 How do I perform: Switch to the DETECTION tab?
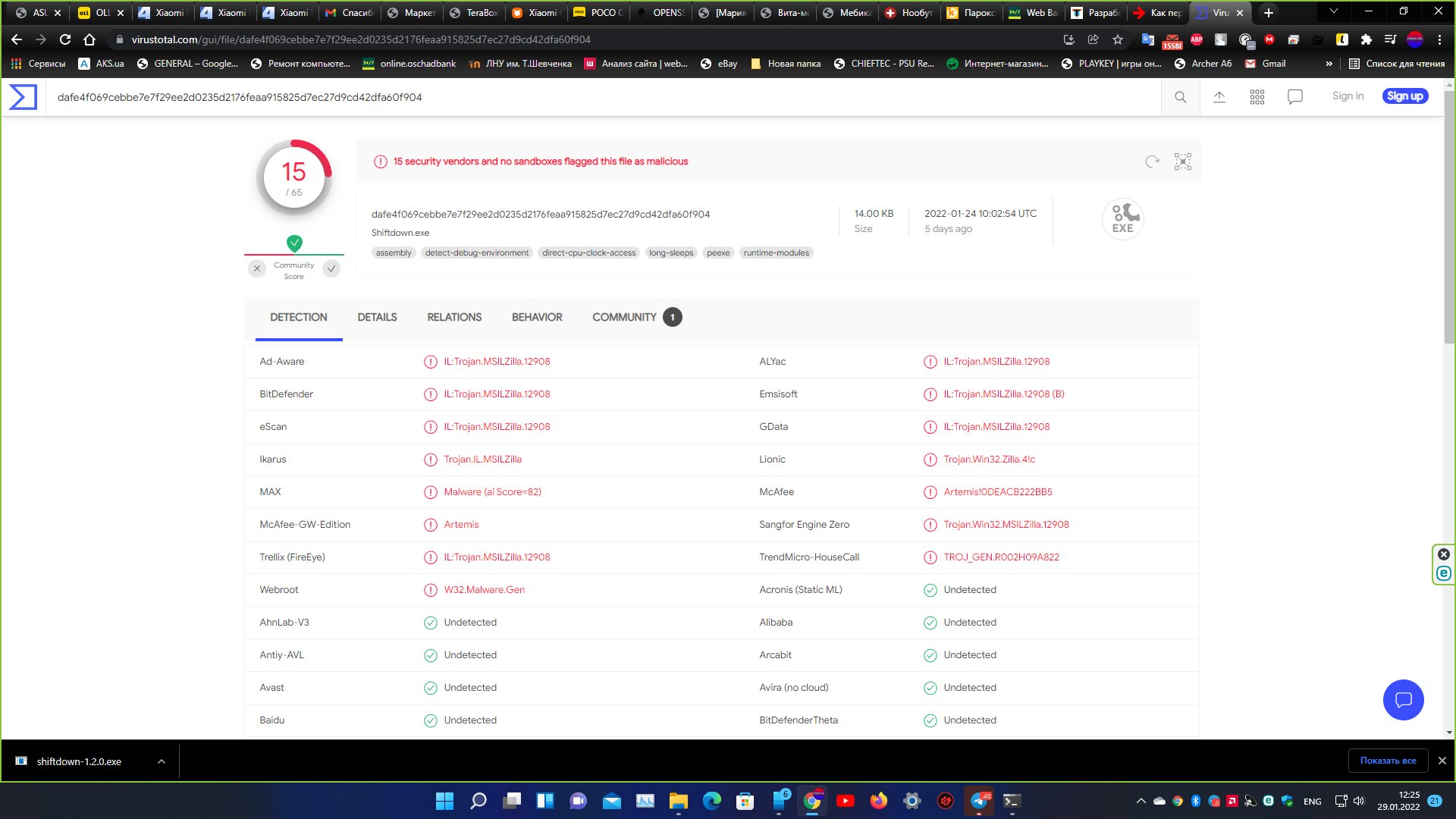click(299, 318)
